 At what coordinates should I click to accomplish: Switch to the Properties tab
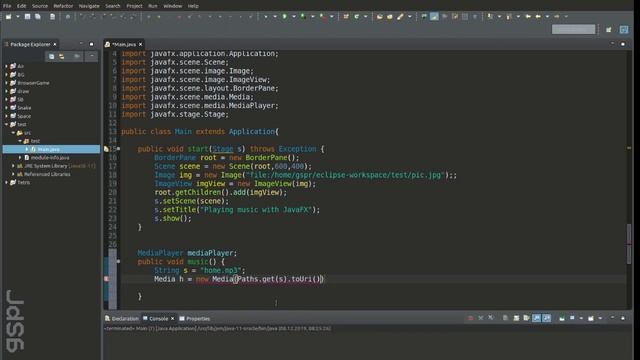[195, 318]
